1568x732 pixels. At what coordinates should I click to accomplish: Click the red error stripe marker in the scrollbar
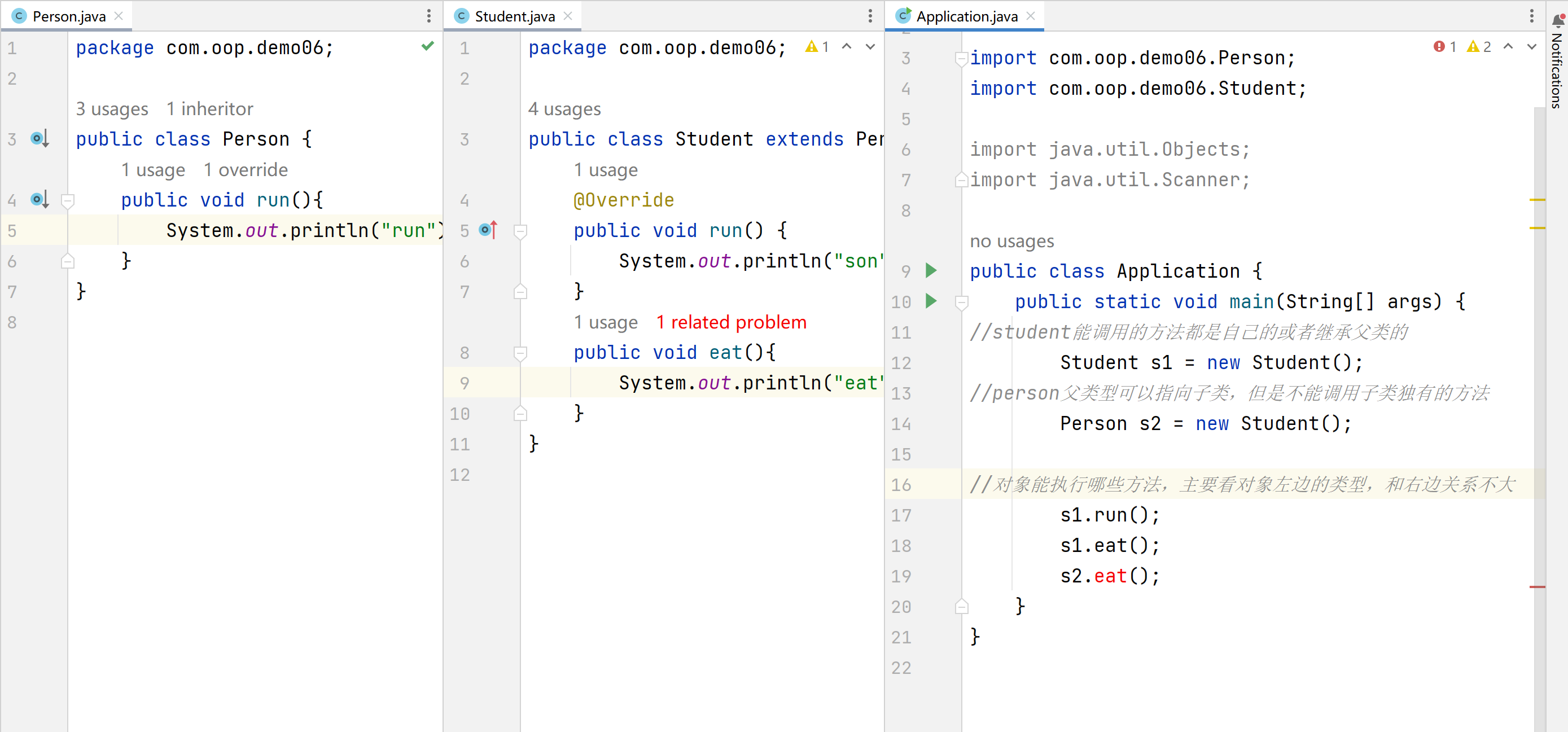pos(1537,586)
